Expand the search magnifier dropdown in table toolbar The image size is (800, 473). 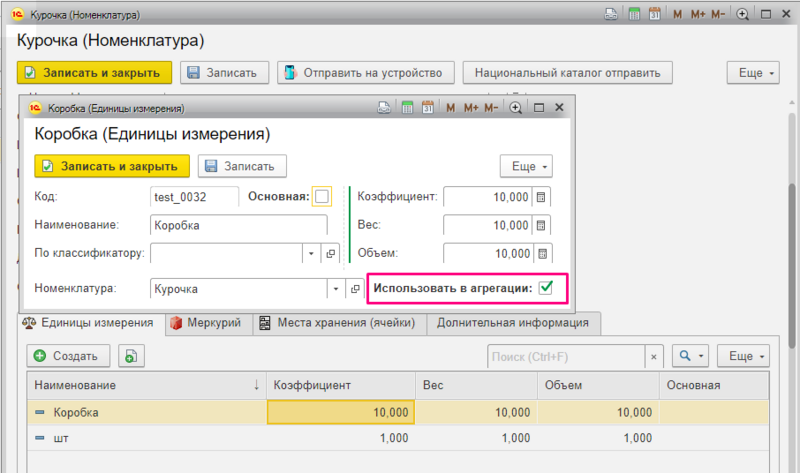(689, 356)
